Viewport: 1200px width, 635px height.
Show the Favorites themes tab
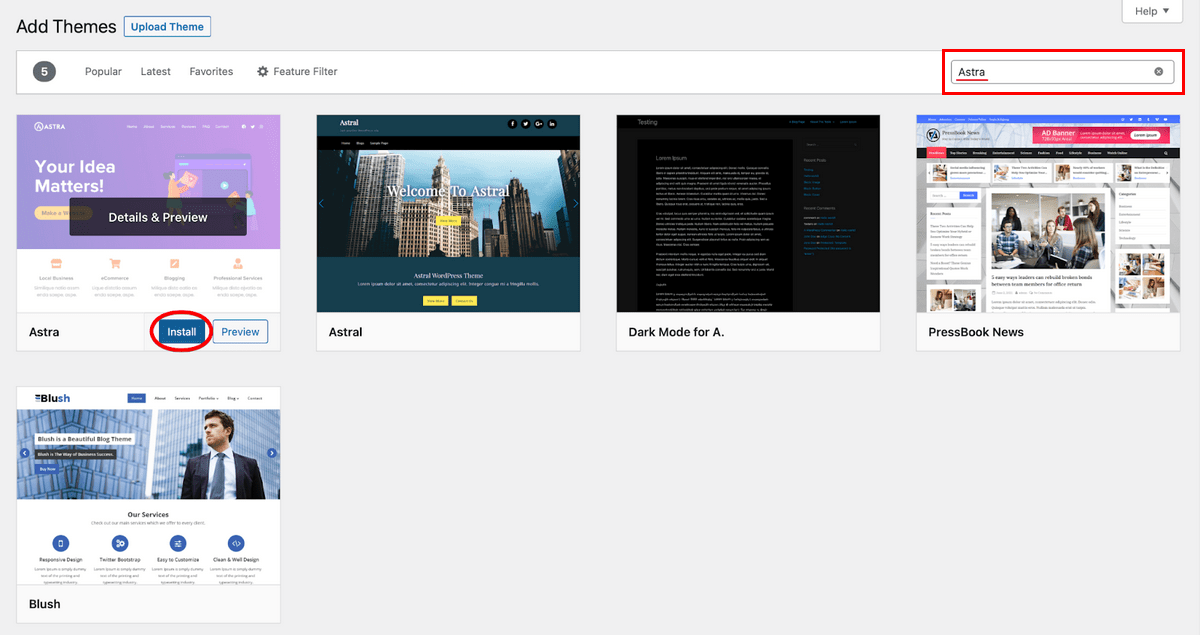pos(211,72)
